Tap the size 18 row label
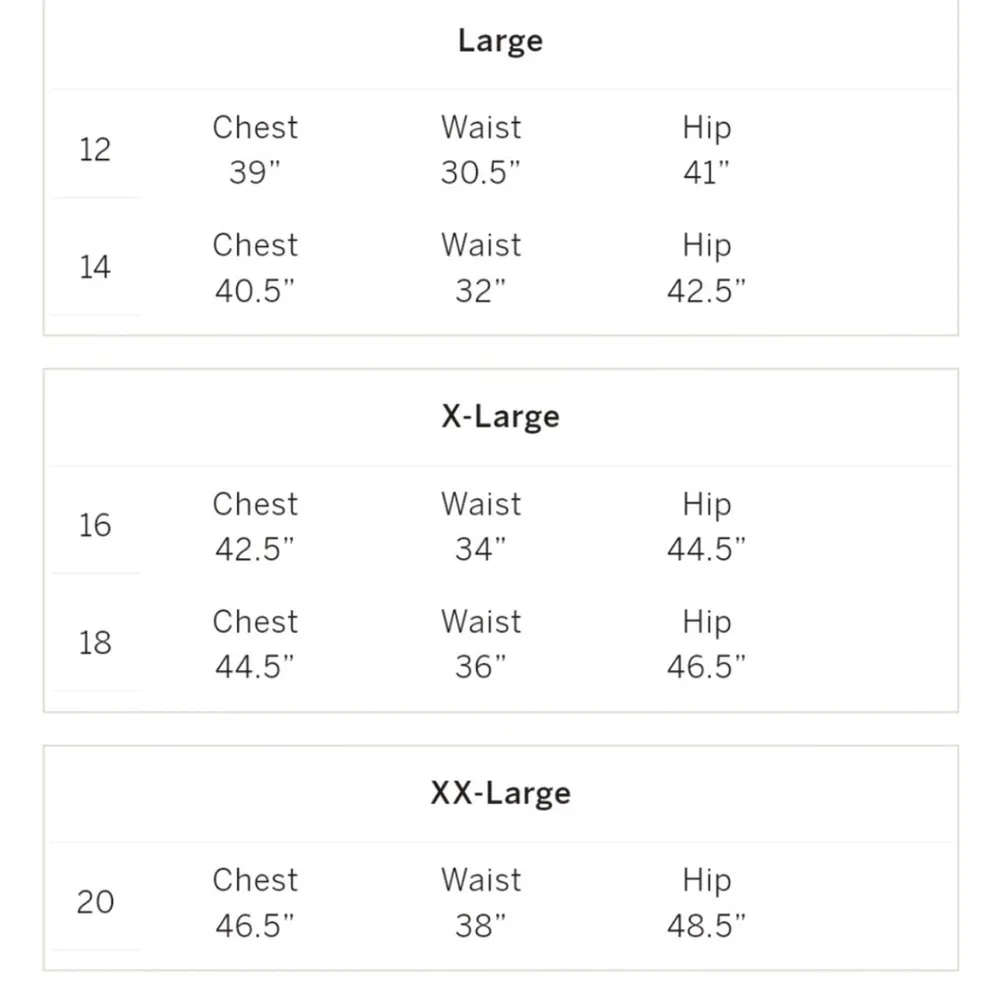This screenshot has width=1000, height=1000. [x=95, y=642]
